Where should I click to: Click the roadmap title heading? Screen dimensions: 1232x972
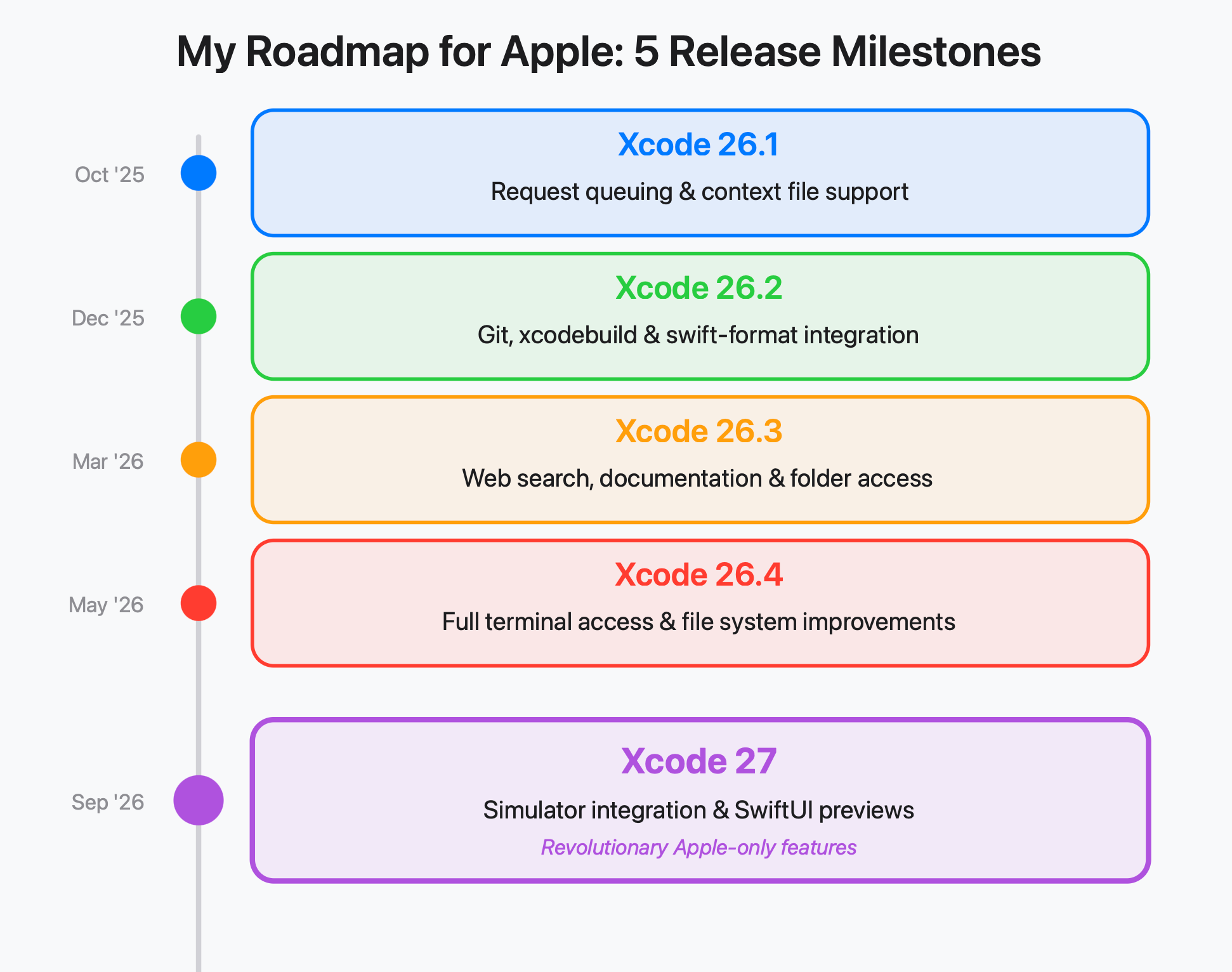coord(608,51)
